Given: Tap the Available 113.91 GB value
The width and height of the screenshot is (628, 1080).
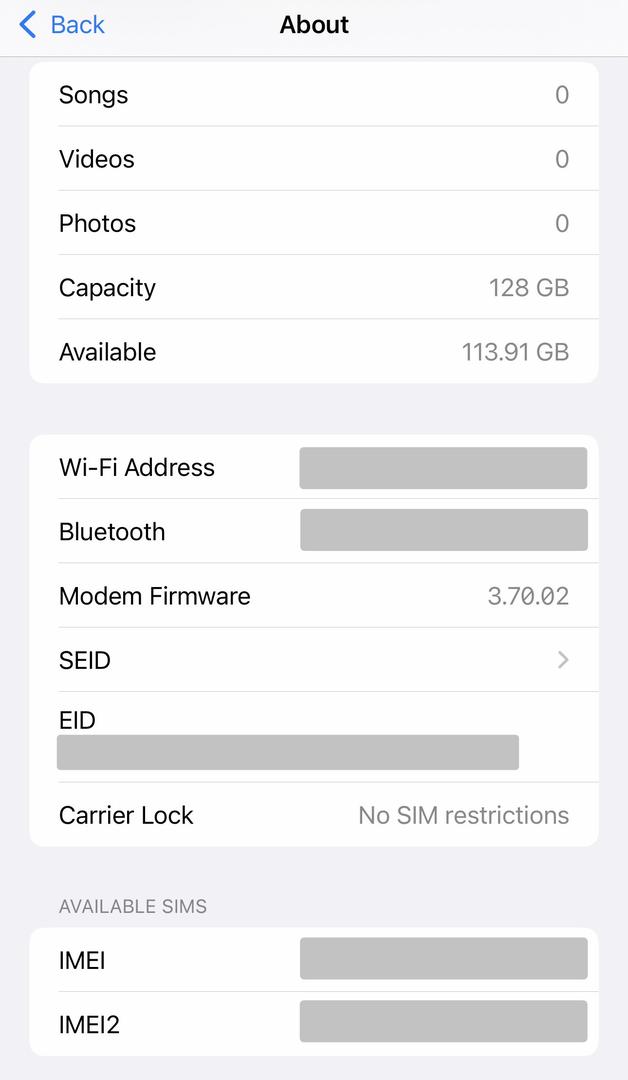Looking at the screenshot, I should (x=515, y=352).
